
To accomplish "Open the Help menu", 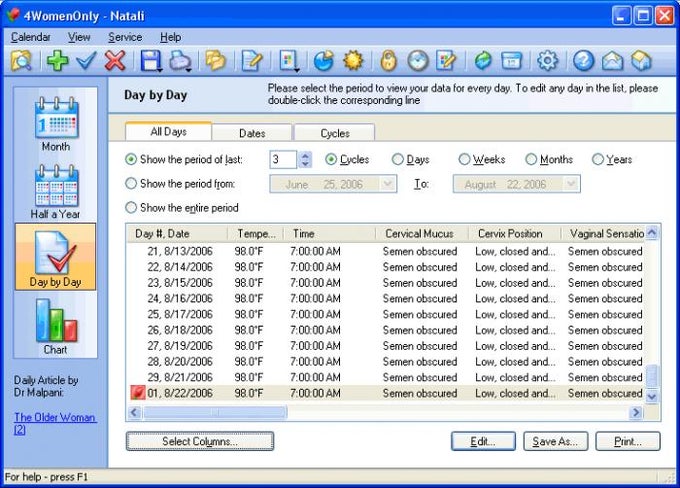I will pos(171,37).
